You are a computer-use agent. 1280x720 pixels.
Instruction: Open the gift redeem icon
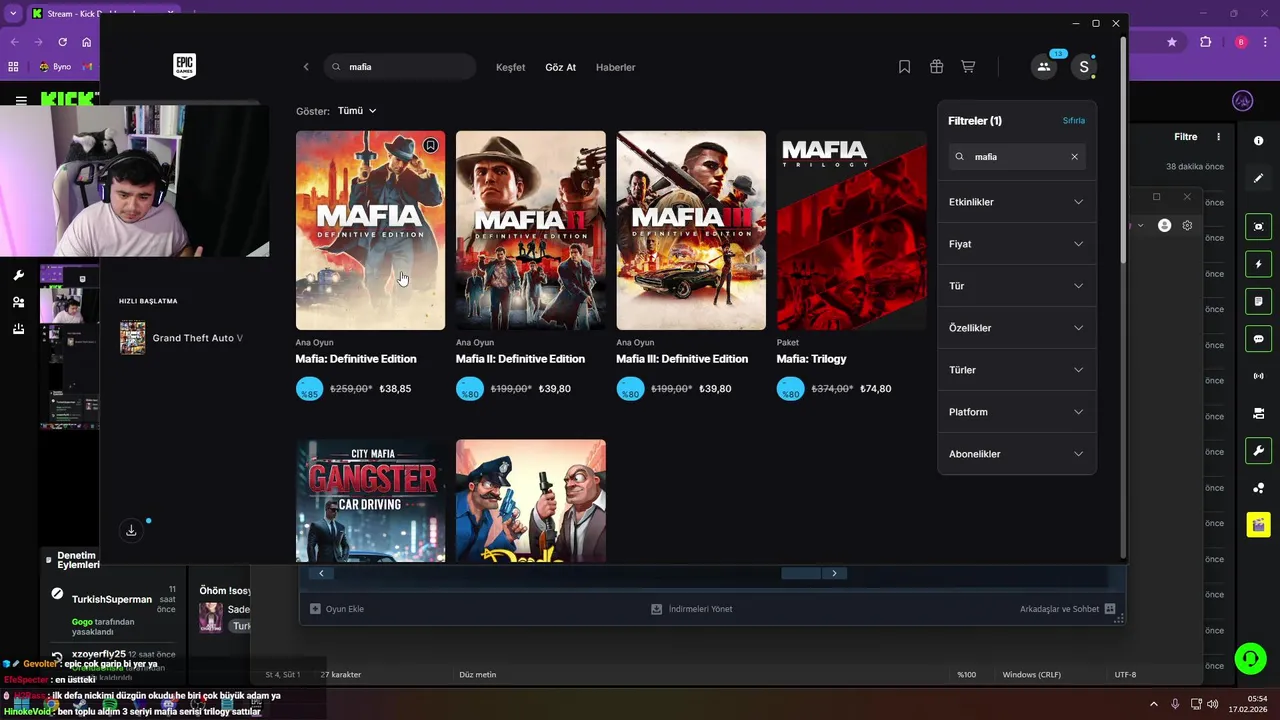(936, 67)
